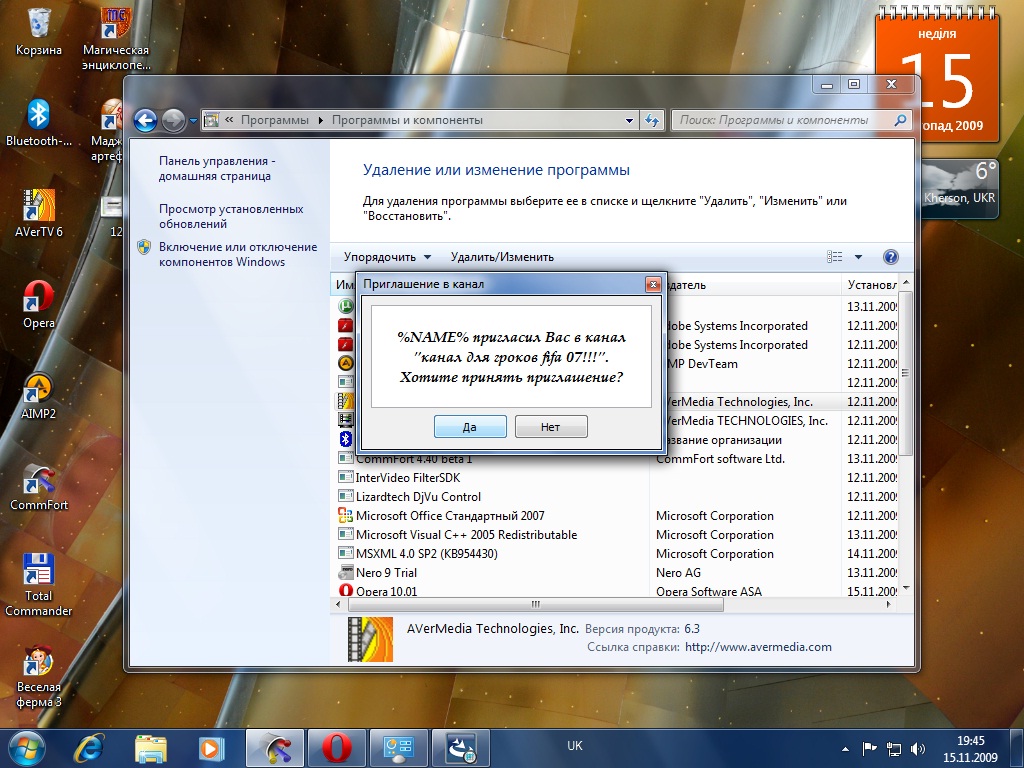Click the view mode icon in the toolbar
1024x768 pixels.
[834, 257]
